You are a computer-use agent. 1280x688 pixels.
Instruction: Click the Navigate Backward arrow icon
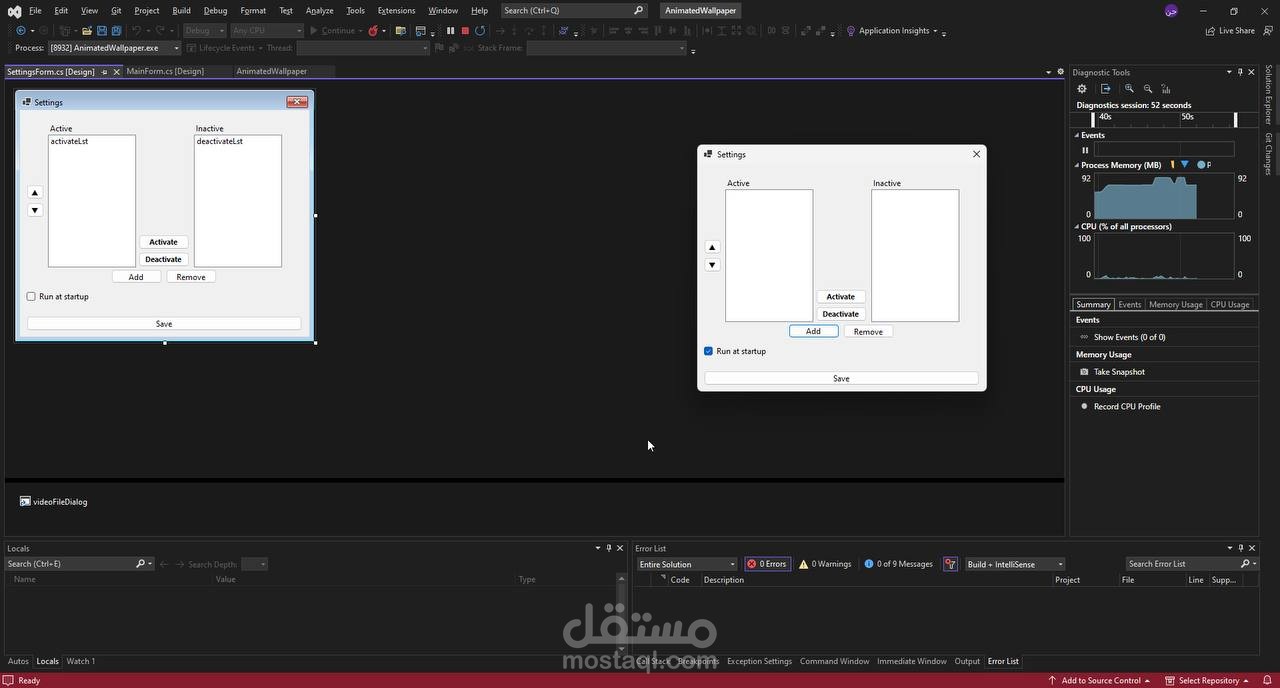pyautogui.click(x=20, y=31)
